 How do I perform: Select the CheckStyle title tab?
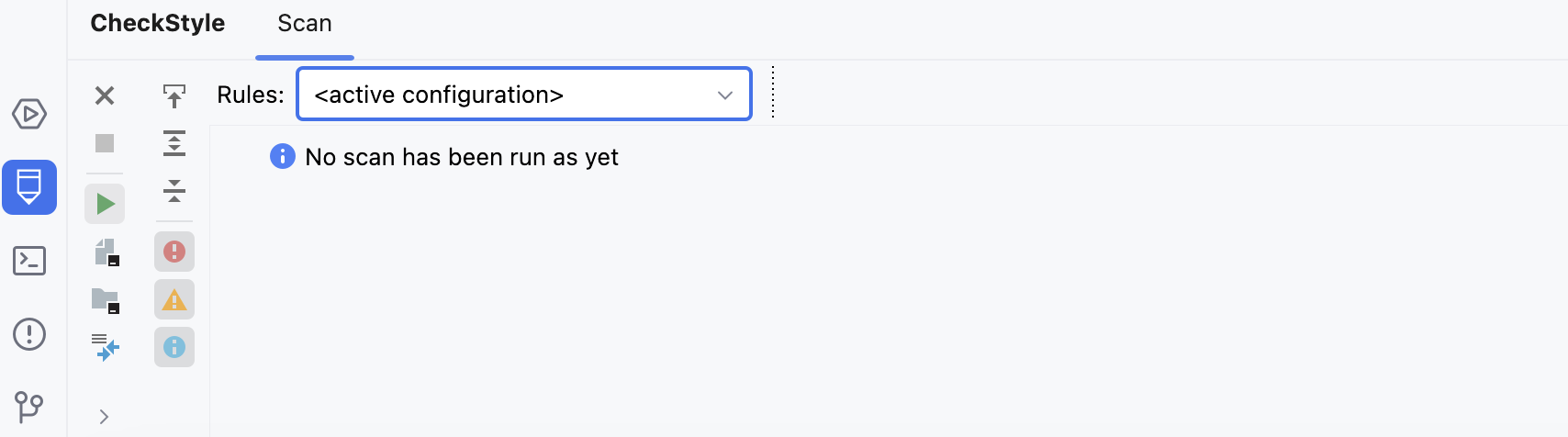pyautogui.click(x=157, y=24)
